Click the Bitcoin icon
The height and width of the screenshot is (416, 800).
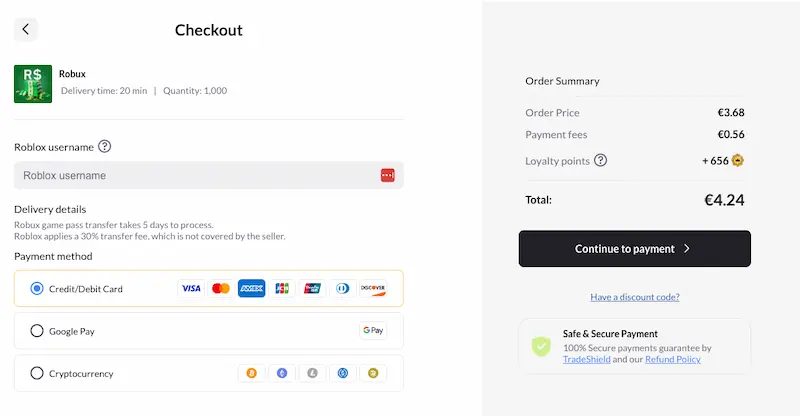pyautogui.click(x=252, y=373)
